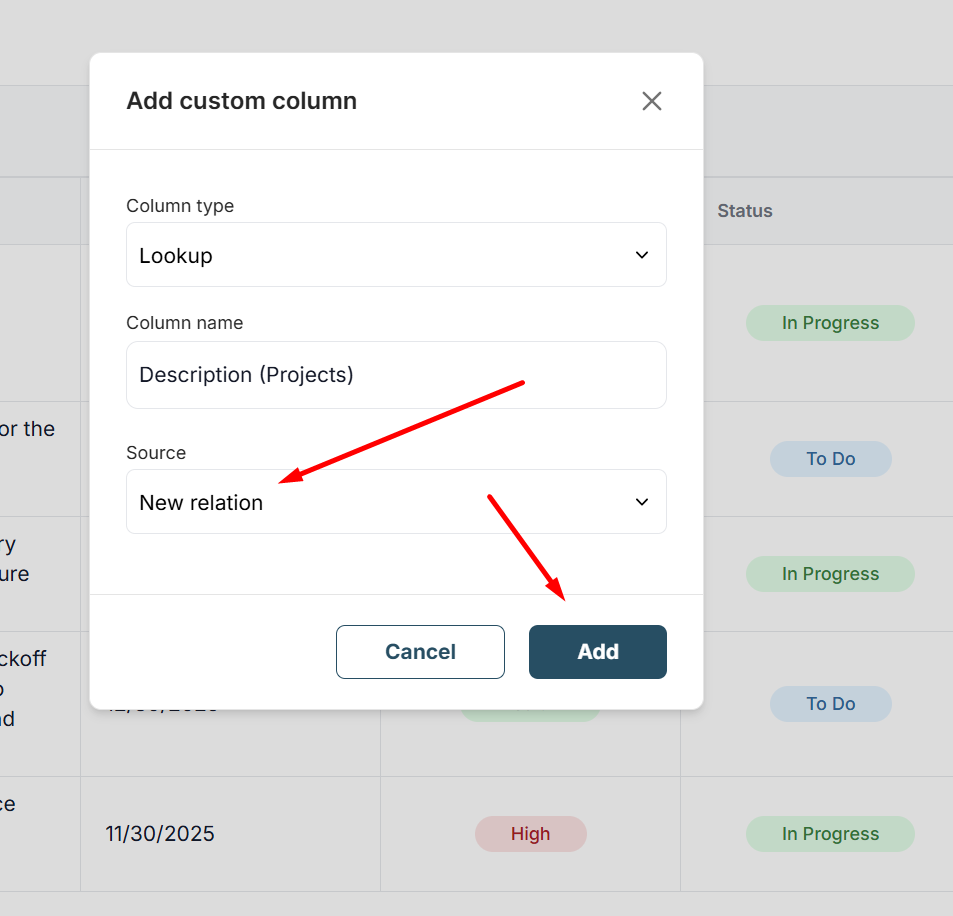Select the topmost In Progress status badge

830,323
